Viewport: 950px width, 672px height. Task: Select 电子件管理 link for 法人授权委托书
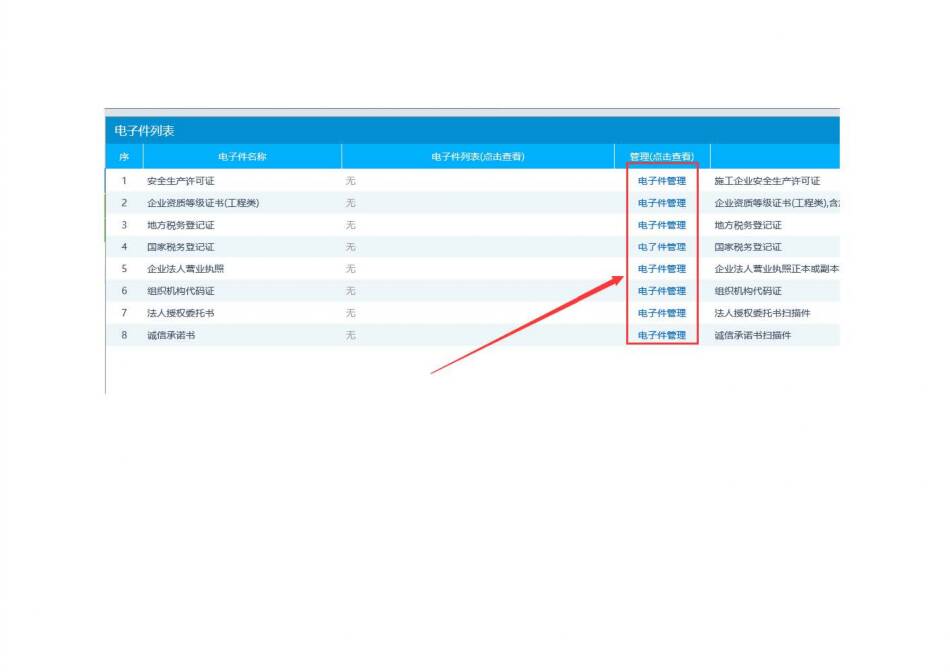[662, 313]
